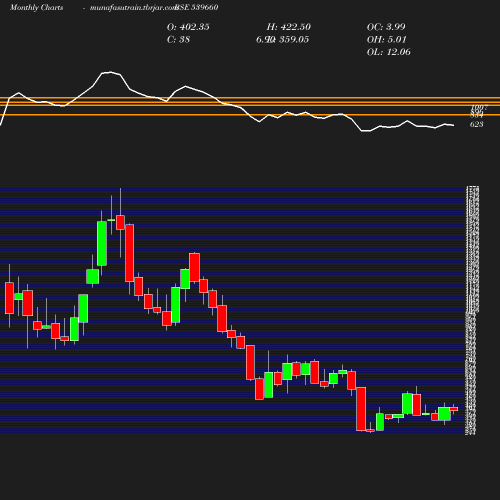Viewport: 500px width, 500px height.
Task: Click the "623" indicator axis label
Action: (x=477, y=124)
